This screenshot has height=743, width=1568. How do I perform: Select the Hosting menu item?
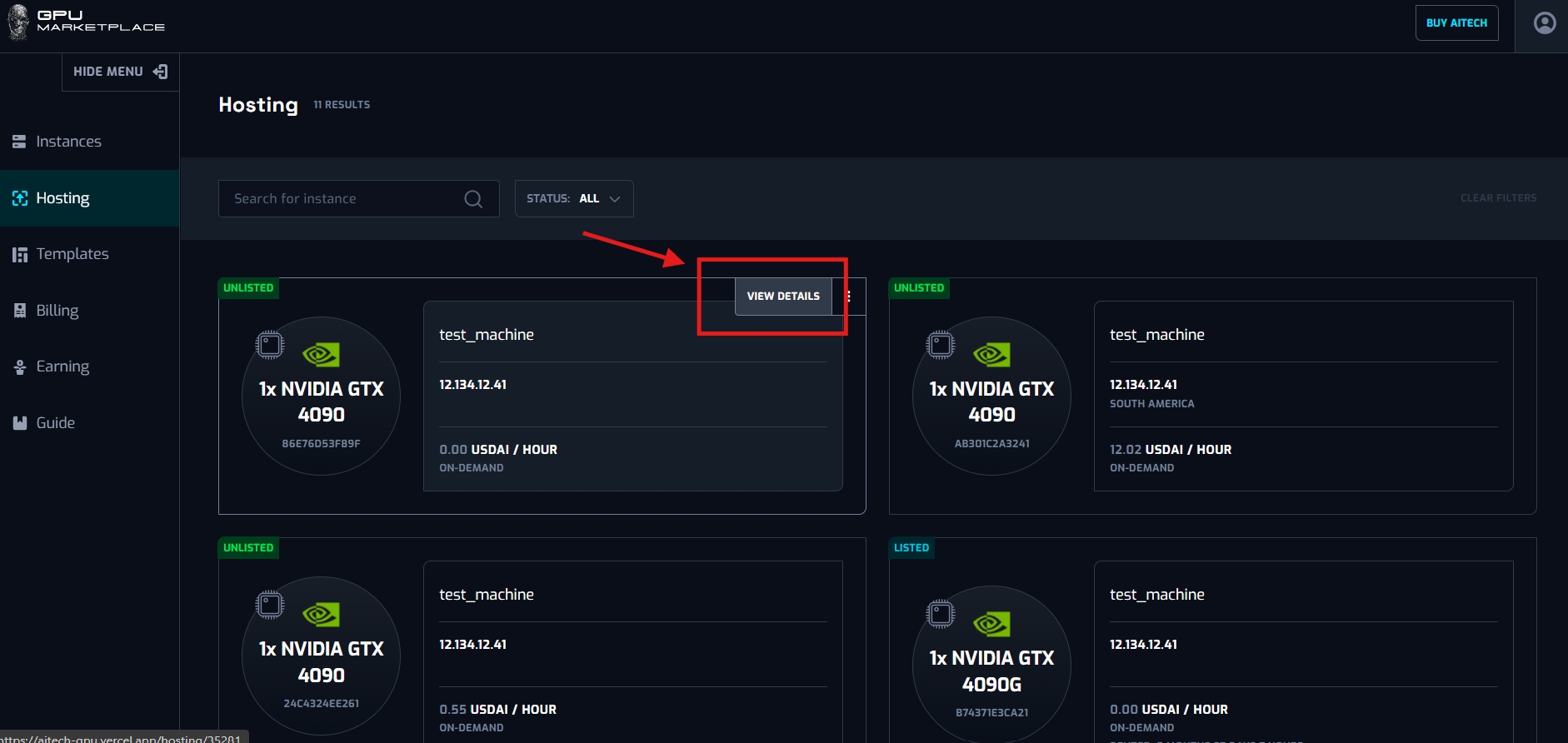click(62, 198)
